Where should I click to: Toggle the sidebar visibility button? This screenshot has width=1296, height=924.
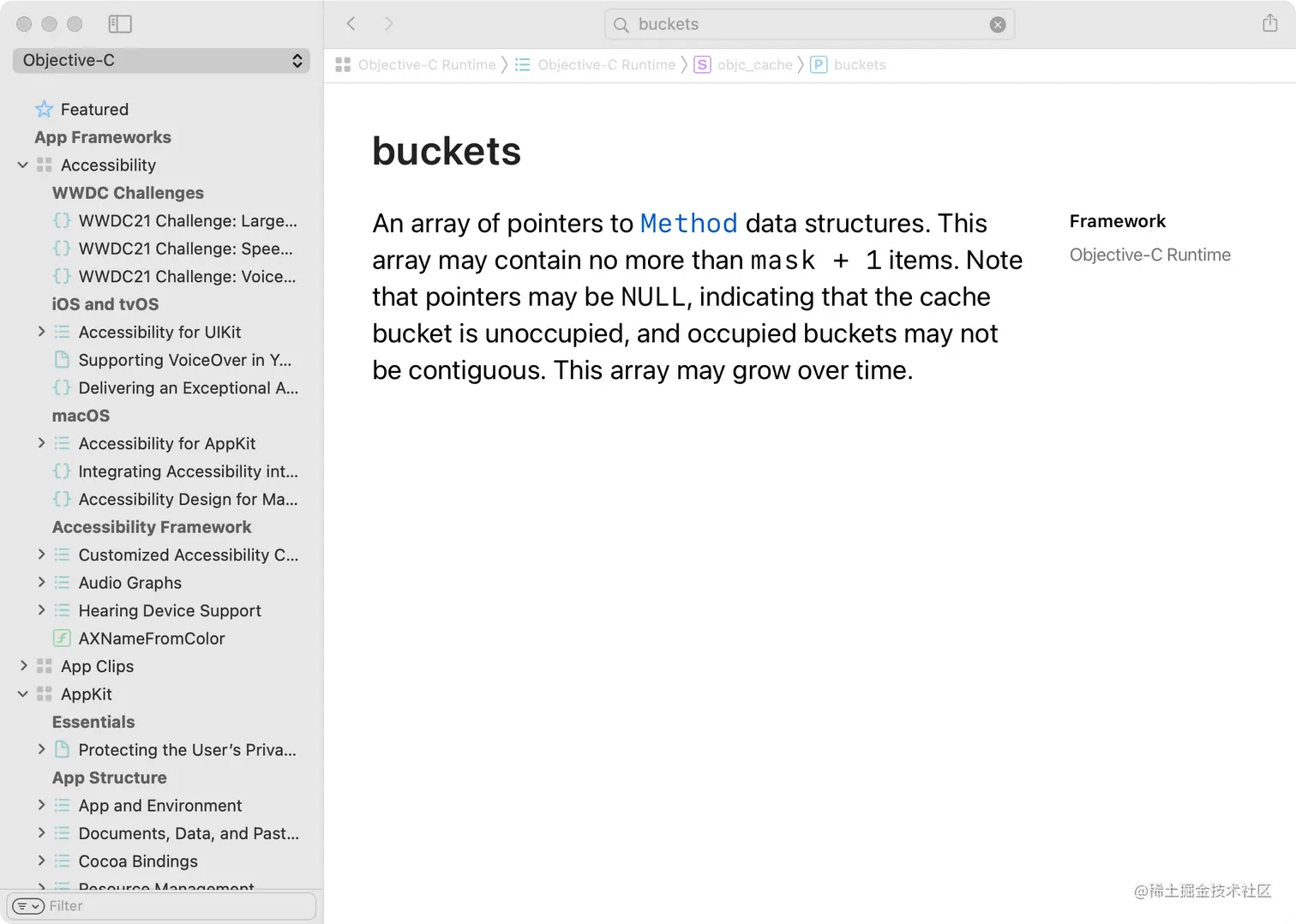click(x=120, y=24)
